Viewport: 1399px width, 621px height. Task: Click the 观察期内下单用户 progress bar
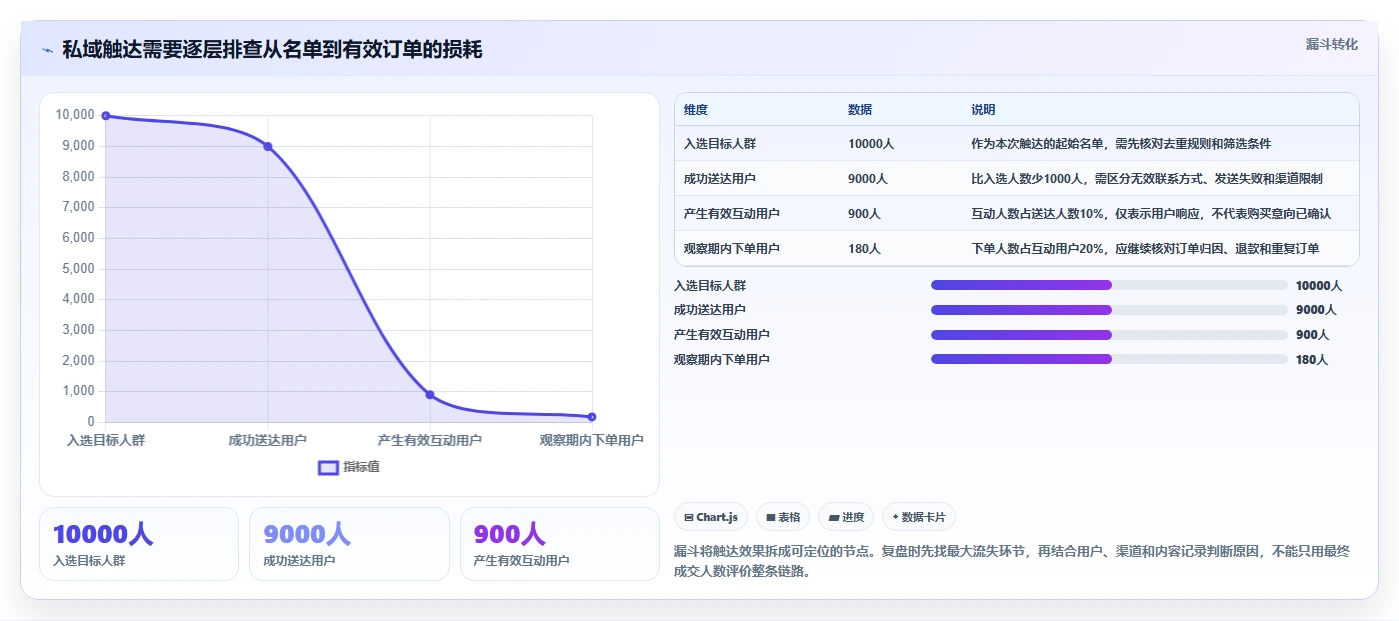pos(1109,359)
